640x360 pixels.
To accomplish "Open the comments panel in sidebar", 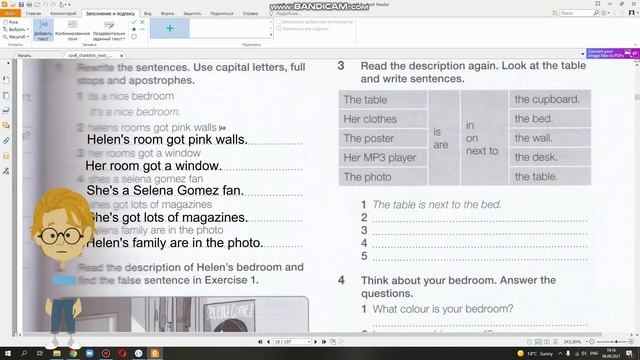I will [x=6, y=125].
